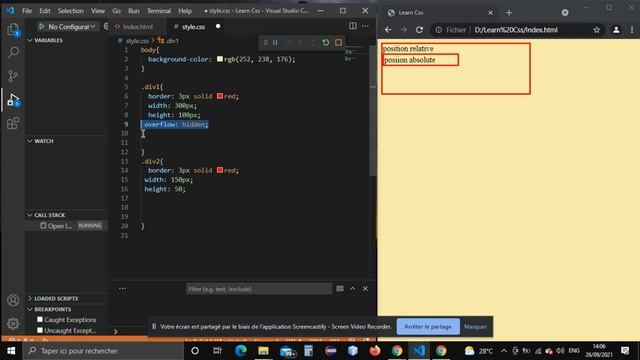Open the Run and Debug view
Viewport: 640px width, 360px height.
[13, 100]
